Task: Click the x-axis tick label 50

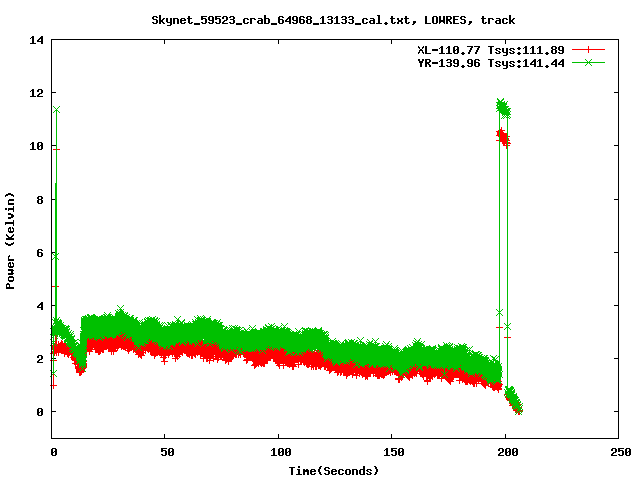Action: [x=166, y=452]
